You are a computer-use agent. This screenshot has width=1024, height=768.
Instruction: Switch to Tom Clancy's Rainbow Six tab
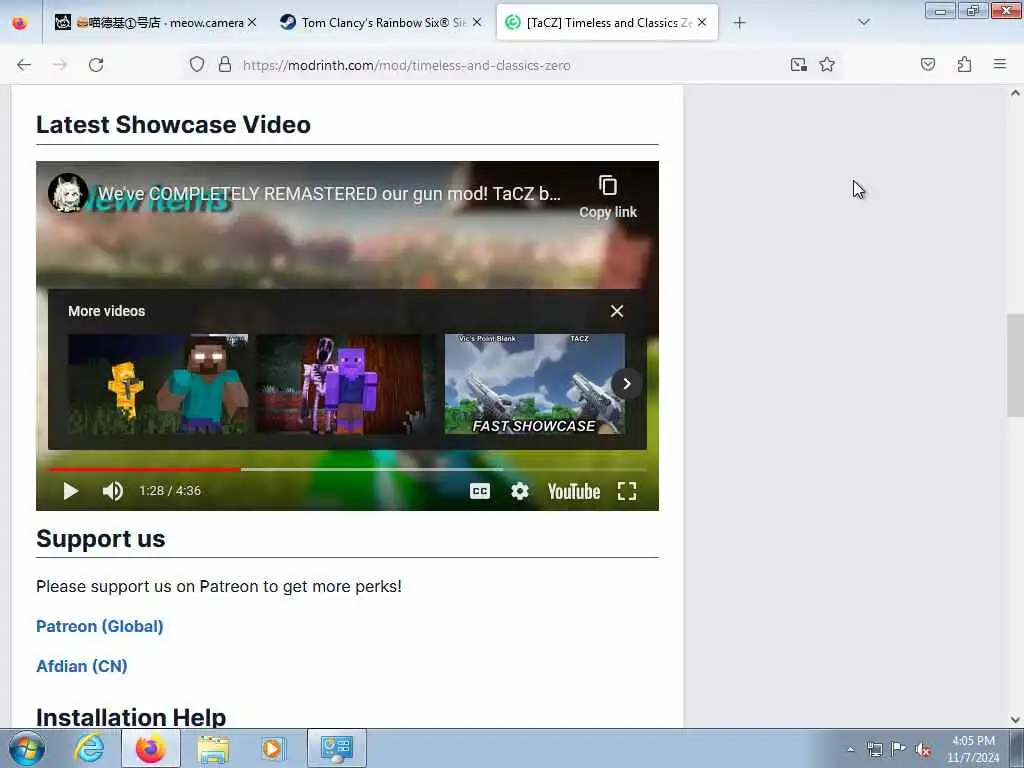[x=381, y=22]
